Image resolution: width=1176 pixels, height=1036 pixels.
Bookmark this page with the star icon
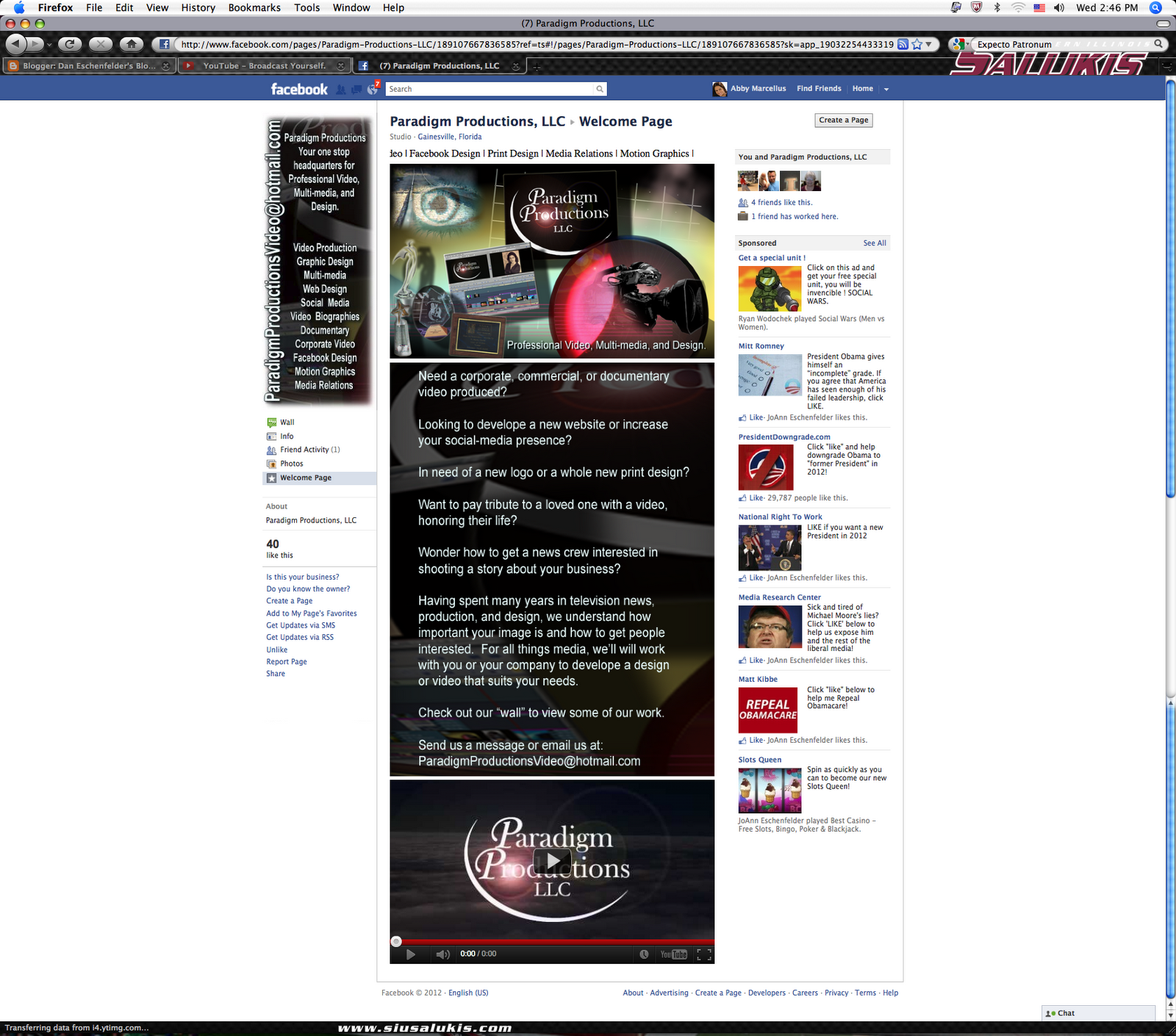pos(917,44)
